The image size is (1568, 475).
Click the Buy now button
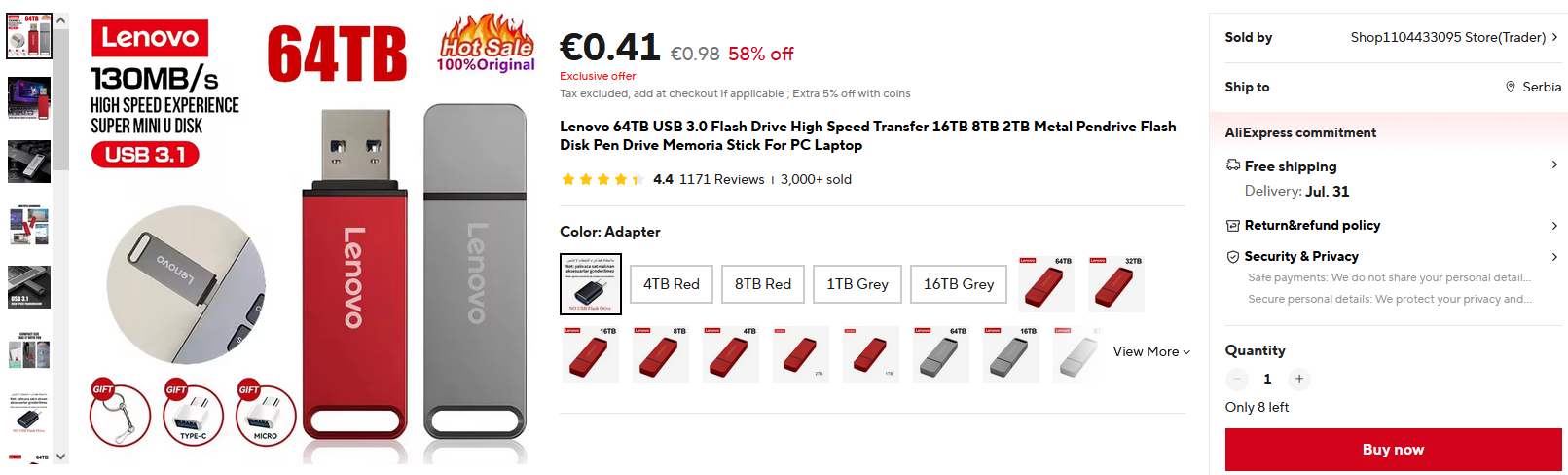pyautogui.click(x=1393, y=450)
